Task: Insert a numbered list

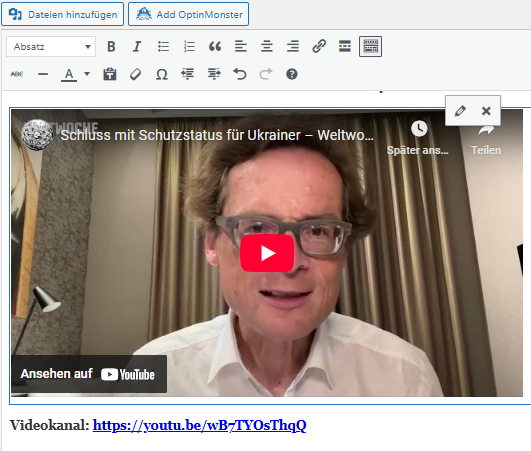Action: pos(189,46)
